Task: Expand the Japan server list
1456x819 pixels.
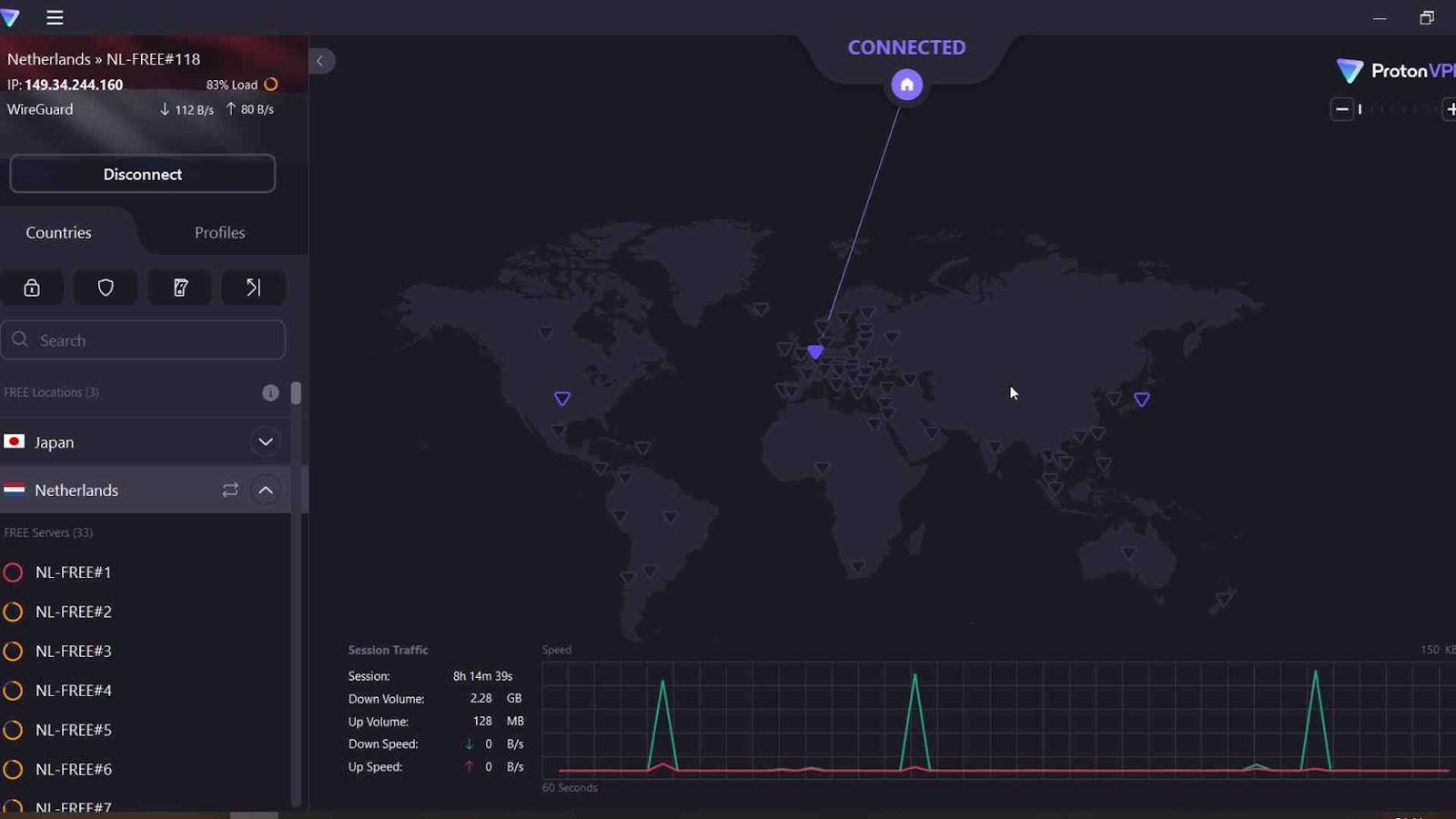Action: [x=266, y=442]
